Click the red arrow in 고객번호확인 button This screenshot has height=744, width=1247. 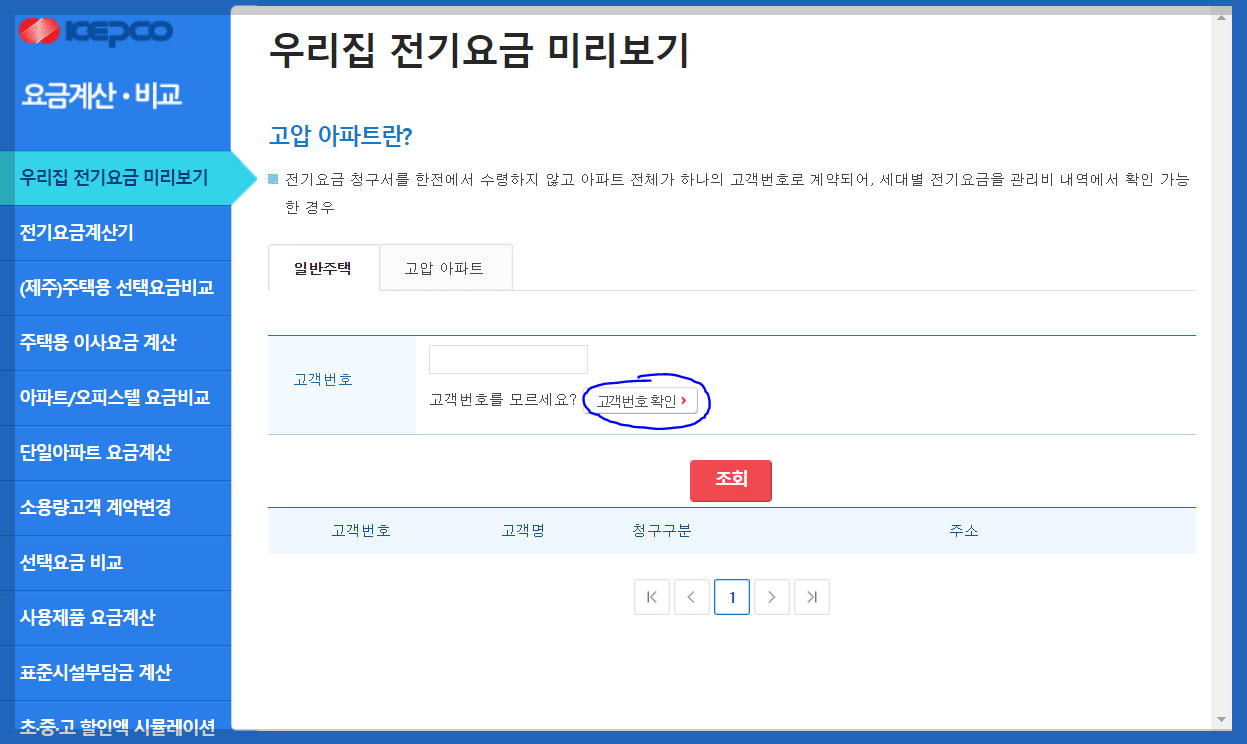pyautogui.click(x=685, y=399)
